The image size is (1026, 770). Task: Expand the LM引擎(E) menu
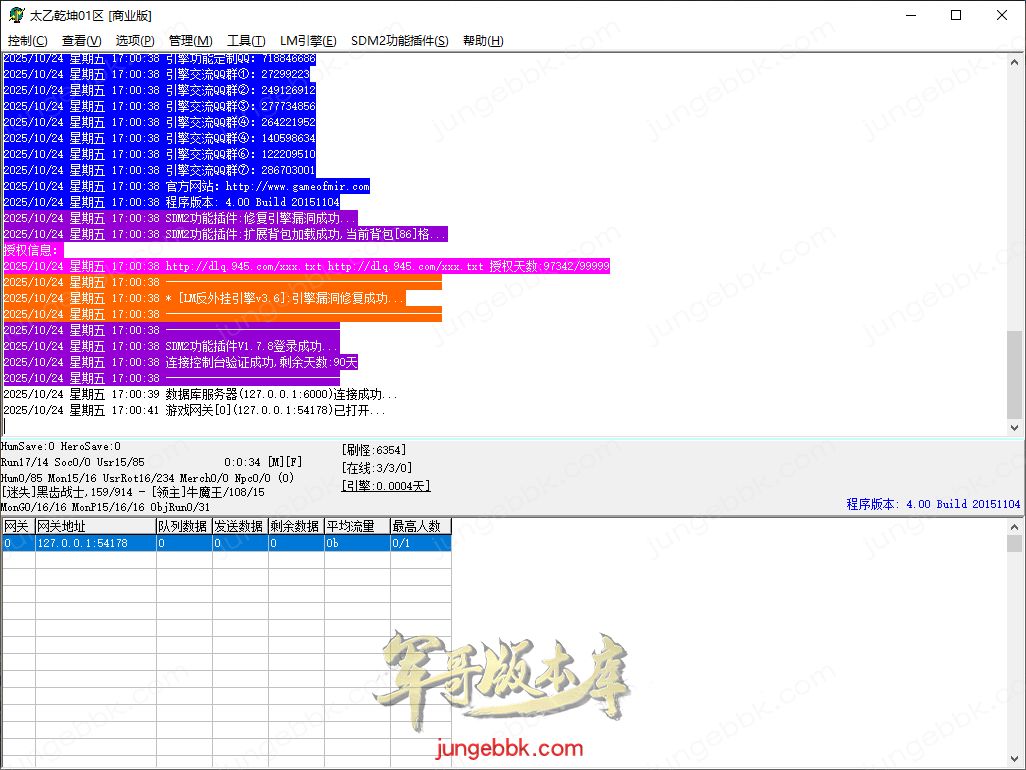click(x=308, y=41)
